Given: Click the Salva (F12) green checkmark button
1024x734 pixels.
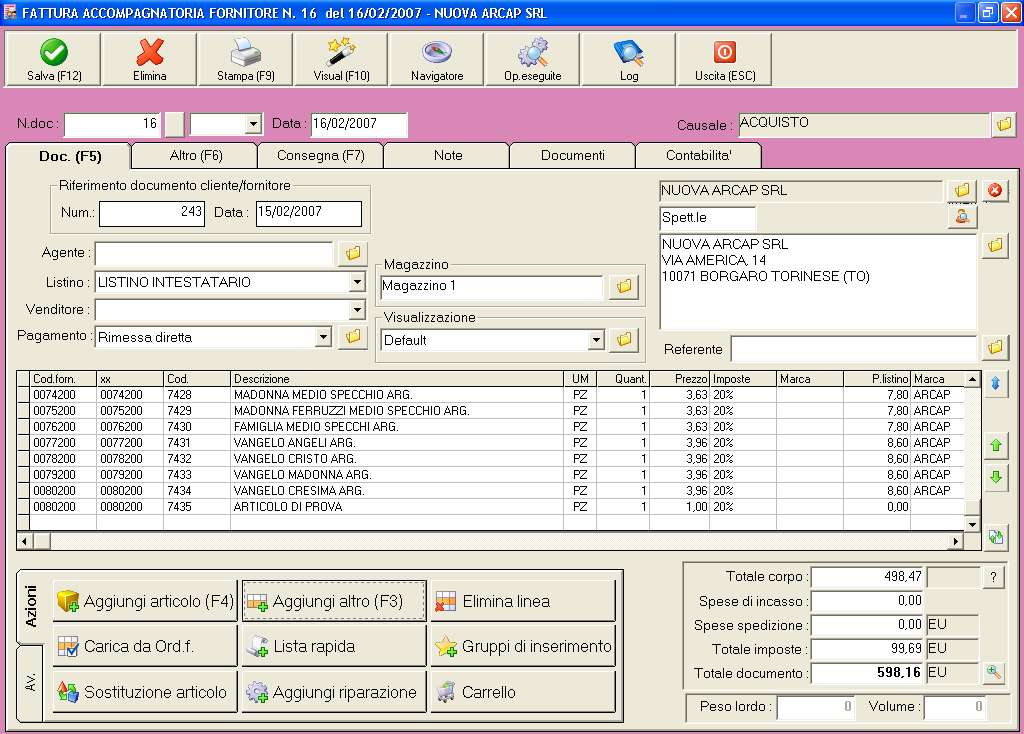Looking at the screenshot, I should tap(54, 60).
